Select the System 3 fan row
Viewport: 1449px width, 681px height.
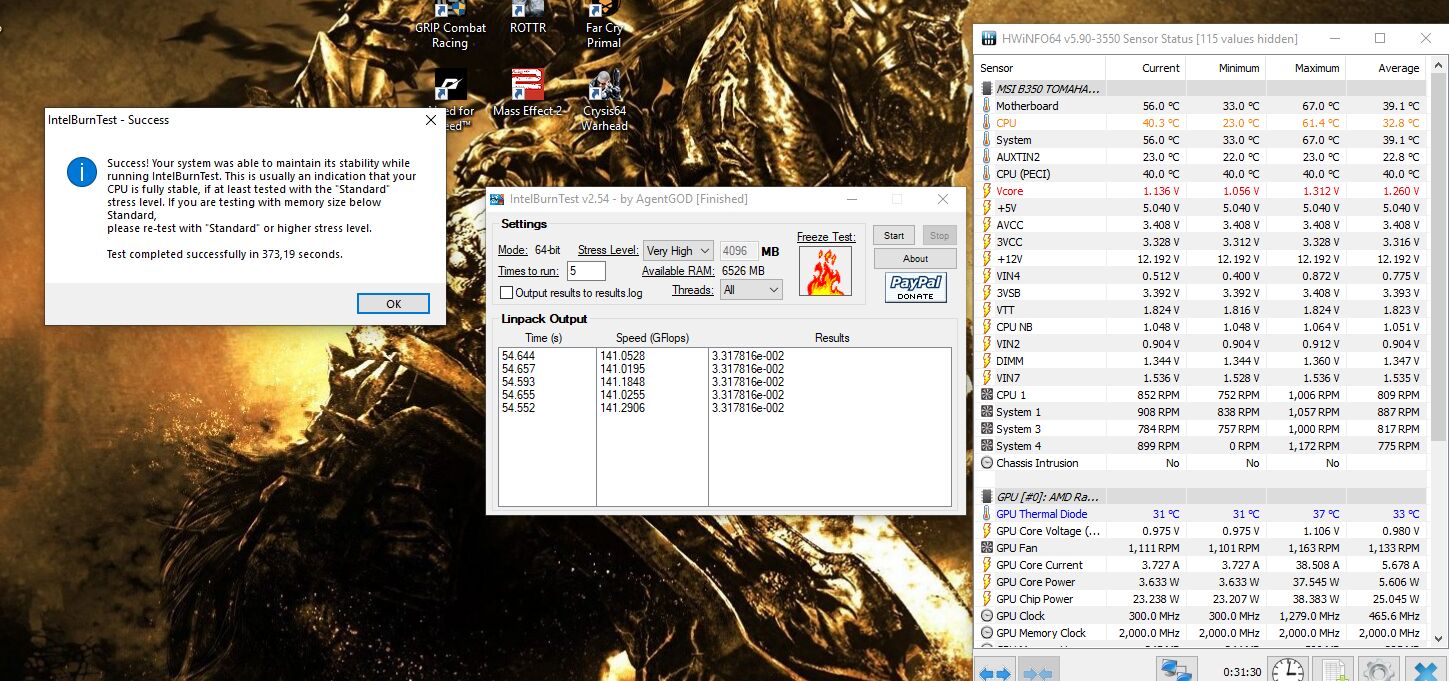pyautogui.click(x=1204, y=429)
